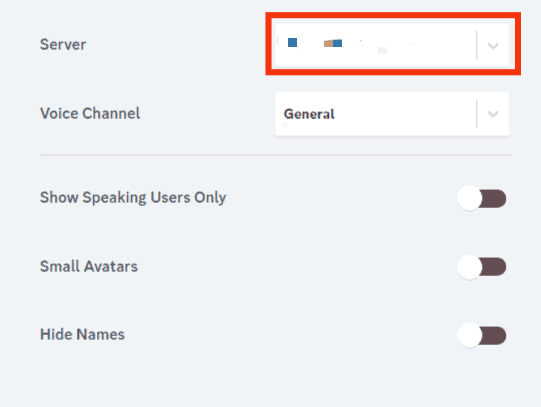Enable the Small Avatars switch
Viewport: 541px width, 407px height.
(x=482, y=267)
